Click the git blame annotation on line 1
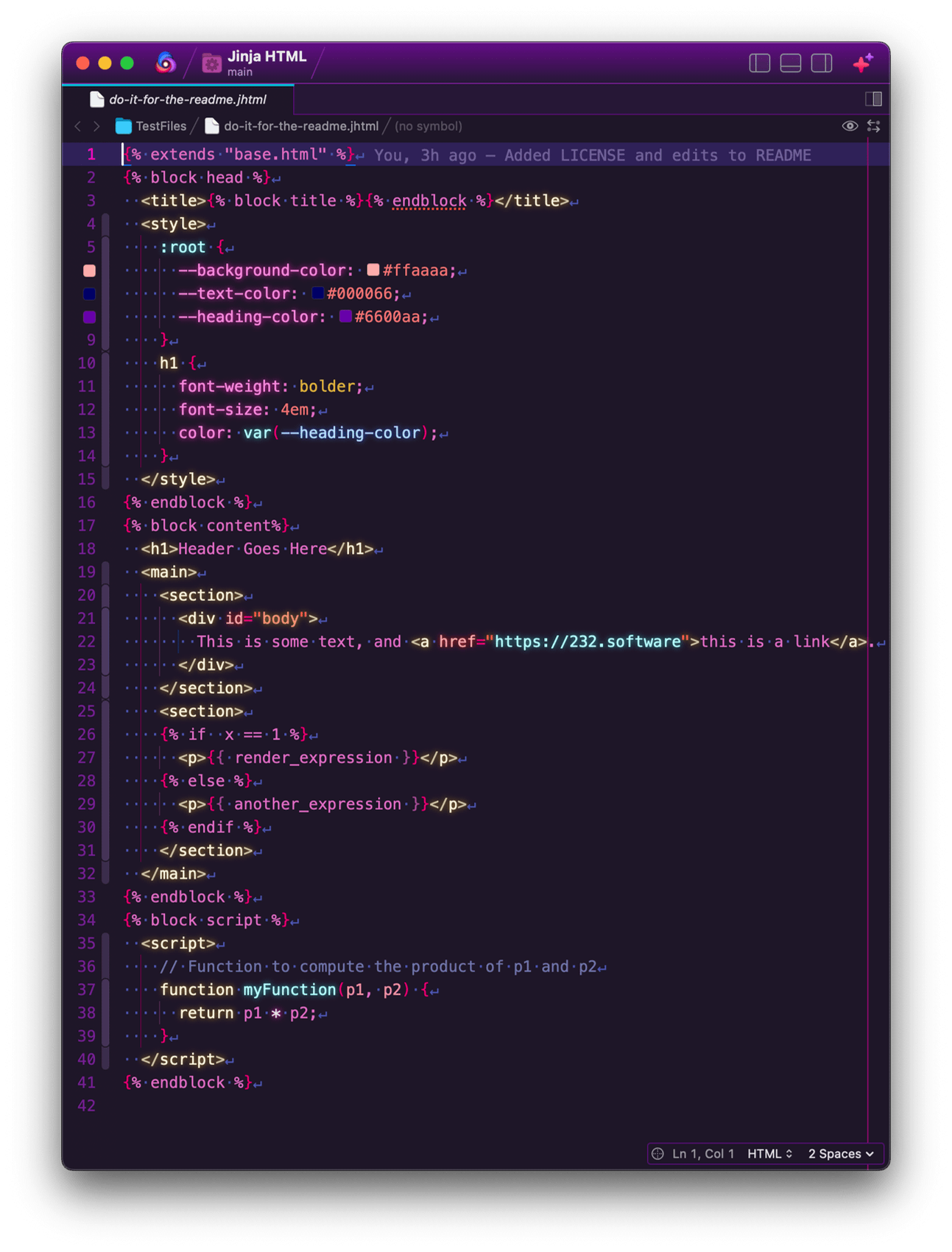This screenshot has height=1252, width=952. 593,155
